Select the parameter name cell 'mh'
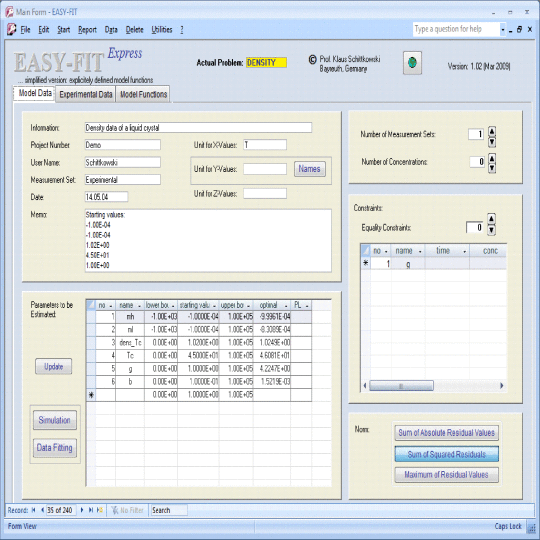This screenshot has height=540, width=540. tap(130, 316)
